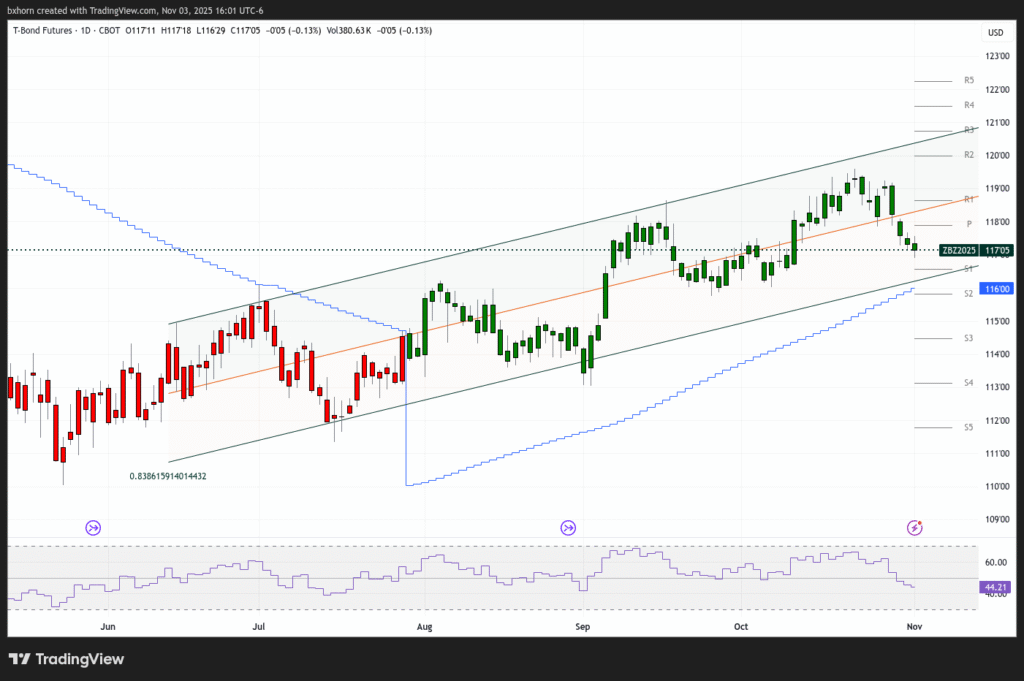Open the USD currency selector
Screen dimensions: 1024x681
point(995,33)
